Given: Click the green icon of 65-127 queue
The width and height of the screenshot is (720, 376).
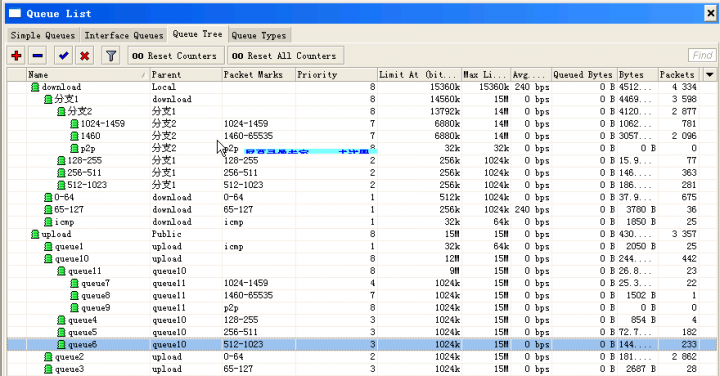Looking at the screenshot, I should click(48, 209).
